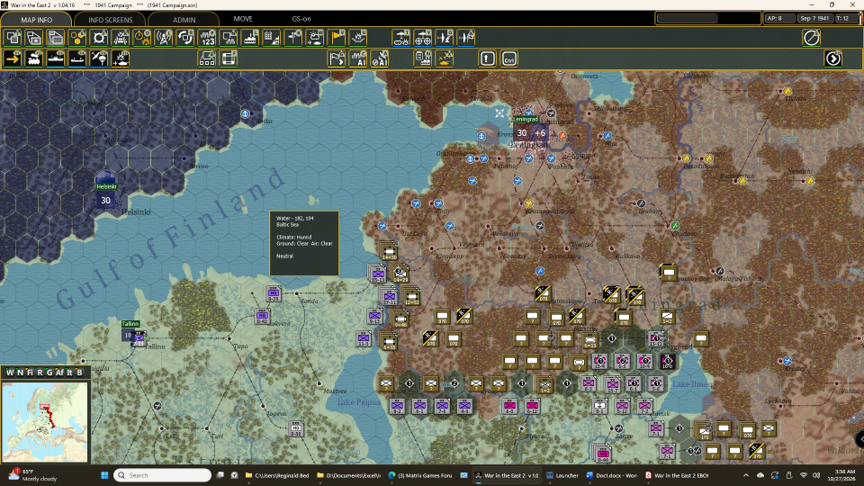Toggle the It filter on the minimap bar

pos(69,372)
